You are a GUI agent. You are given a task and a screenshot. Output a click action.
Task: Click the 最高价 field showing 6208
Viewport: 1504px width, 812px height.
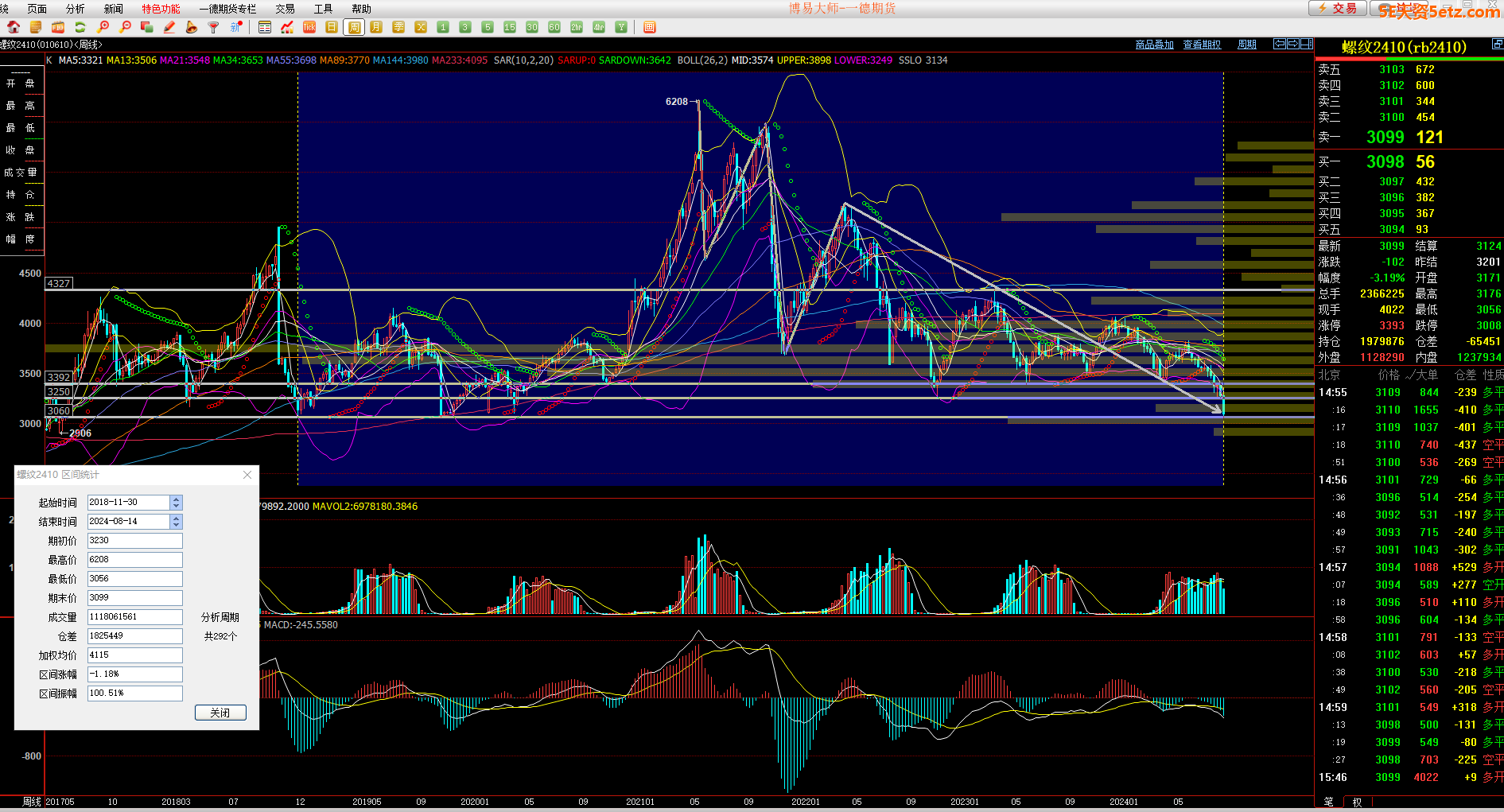(x=134, y=560)
